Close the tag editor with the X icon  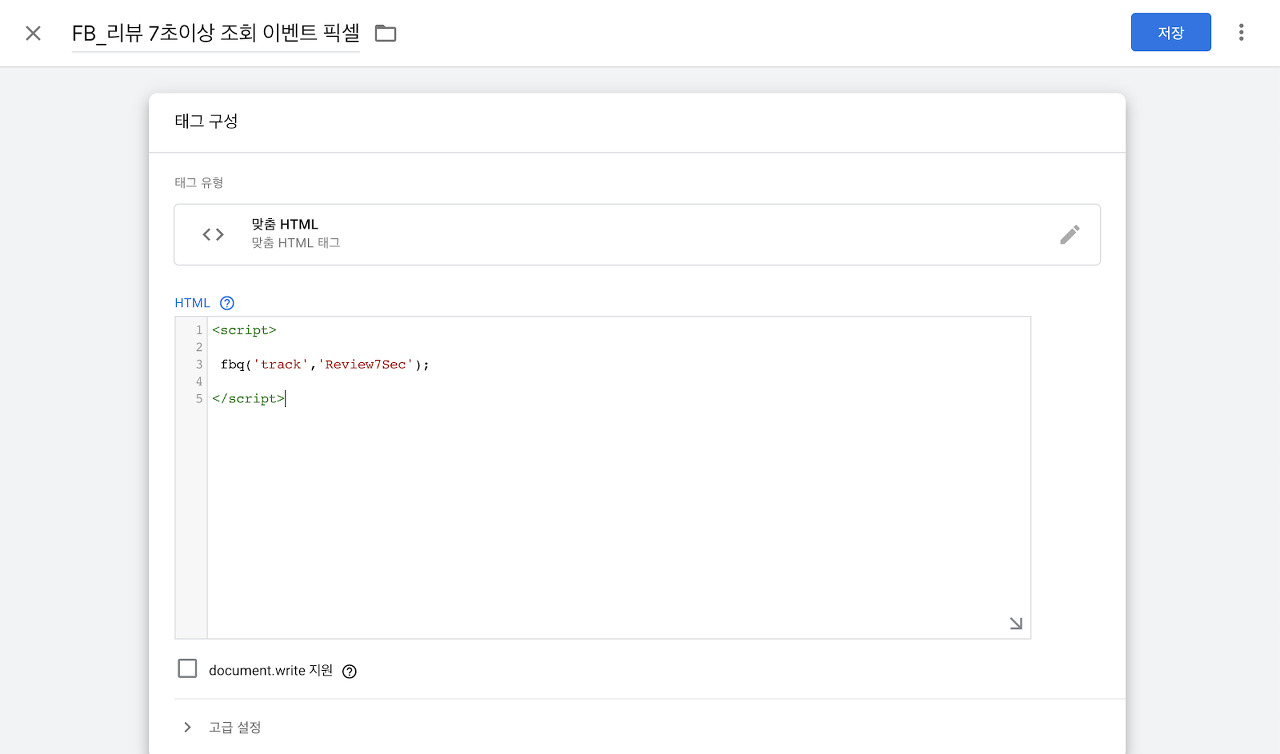(x=33, y=33)
